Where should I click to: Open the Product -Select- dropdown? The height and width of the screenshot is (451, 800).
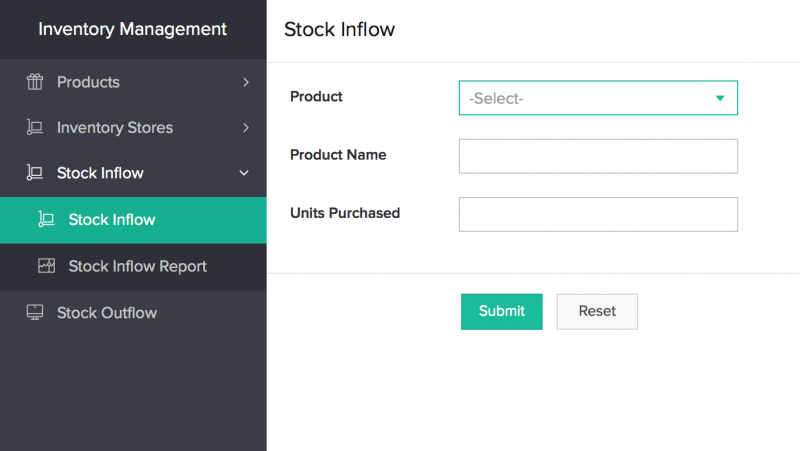tap(590, 98)
